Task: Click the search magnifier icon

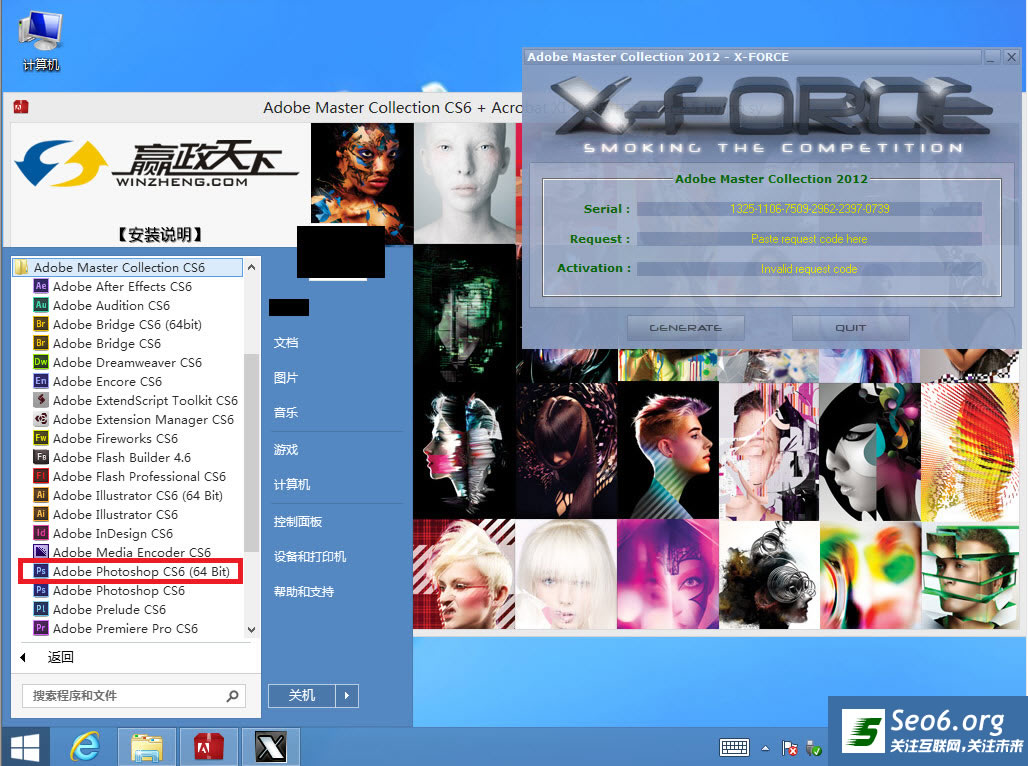Action: (233, 696)
